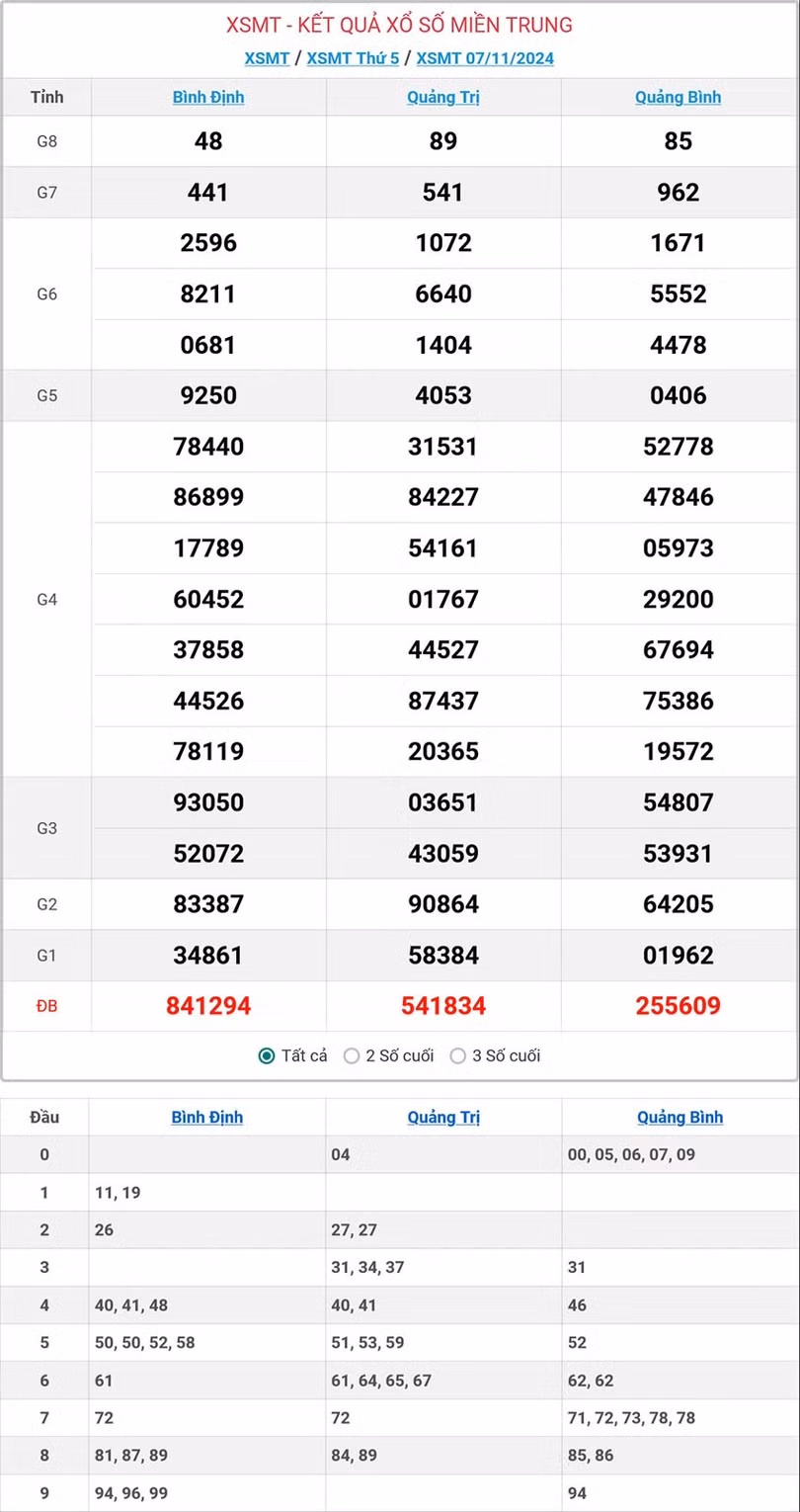Select the 2 Số cuối radio option
Viewport: 800px width, 1512px height.
pos(352,1055)
